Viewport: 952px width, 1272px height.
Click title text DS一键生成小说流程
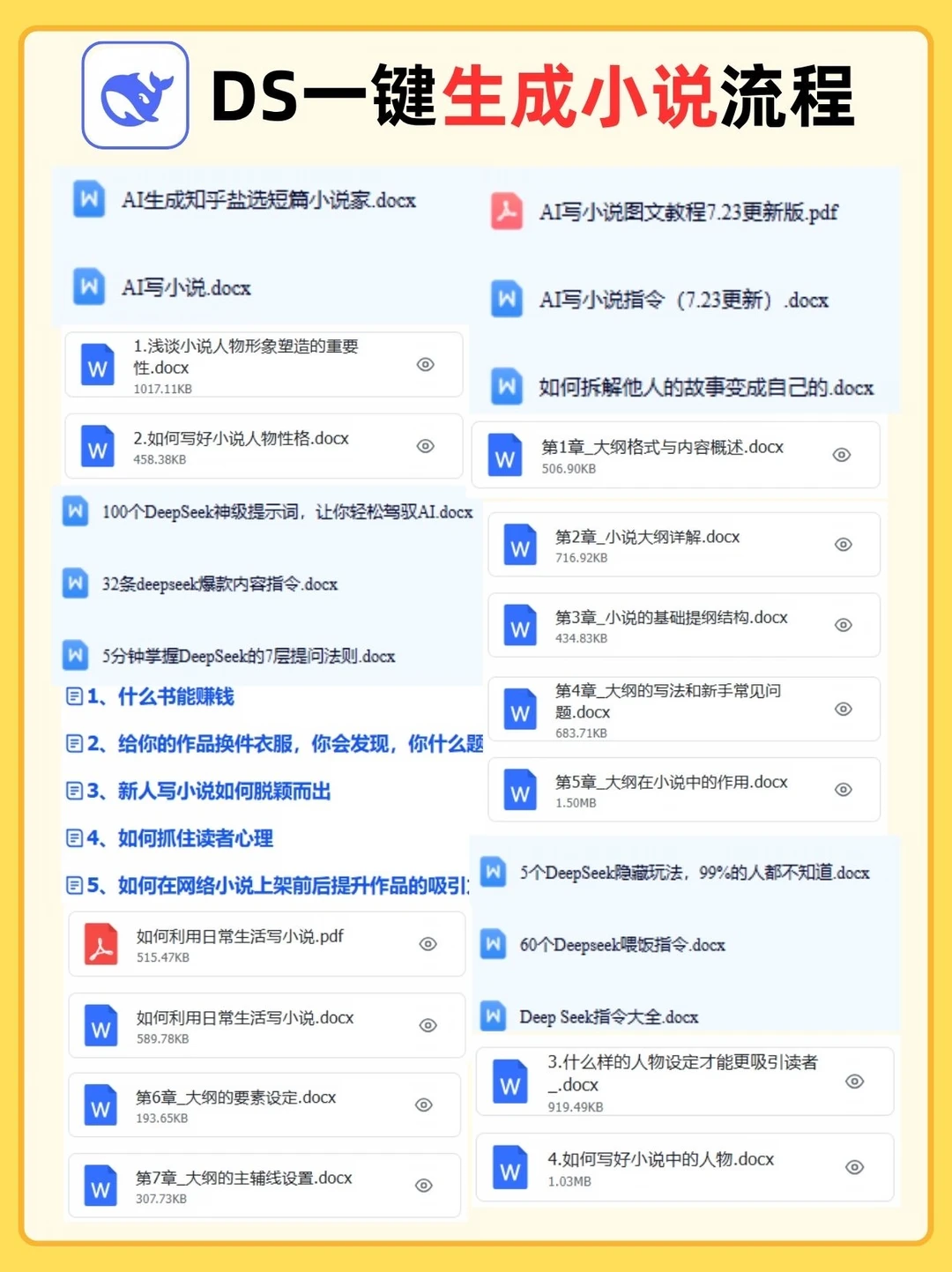point(533,95)
